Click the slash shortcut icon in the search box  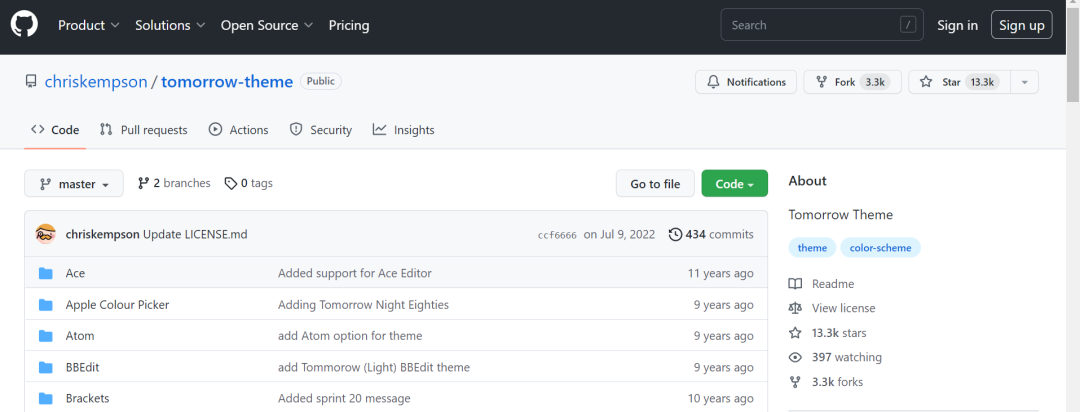[908, 25]
